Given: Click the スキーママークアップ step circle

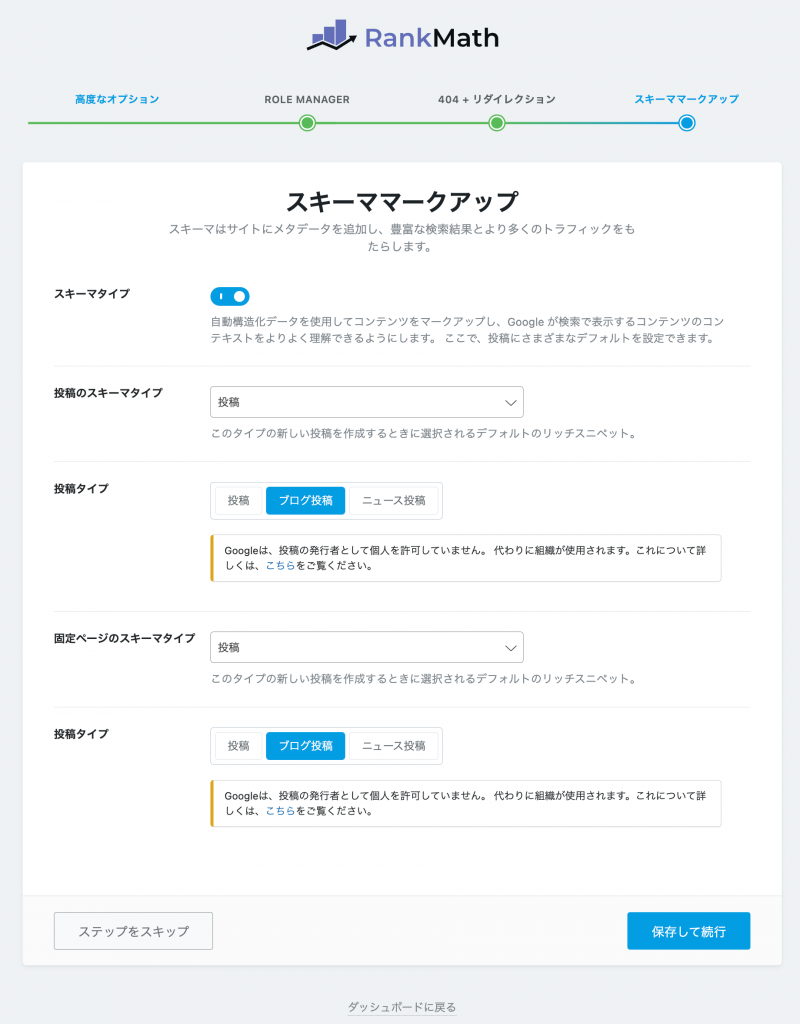Looking at the screenshot, I should point(686,123).
